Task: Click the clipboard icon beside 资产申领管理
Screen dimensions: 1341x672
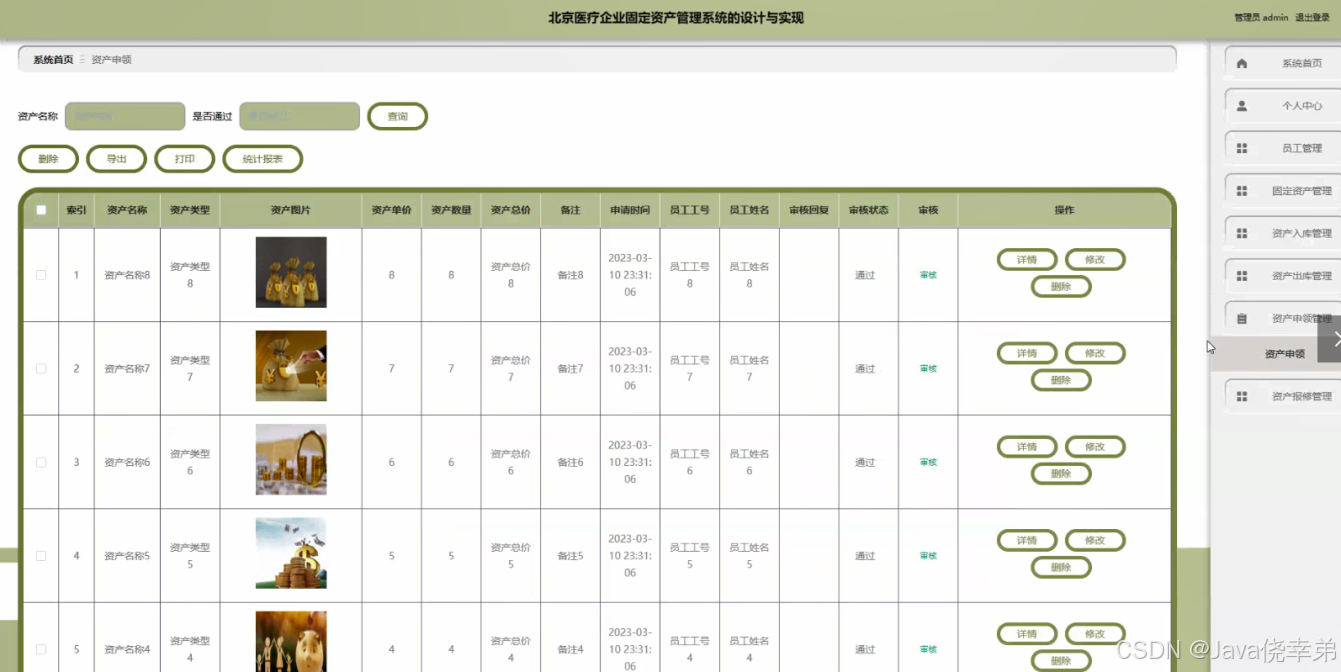Action: coord(1242,319)
